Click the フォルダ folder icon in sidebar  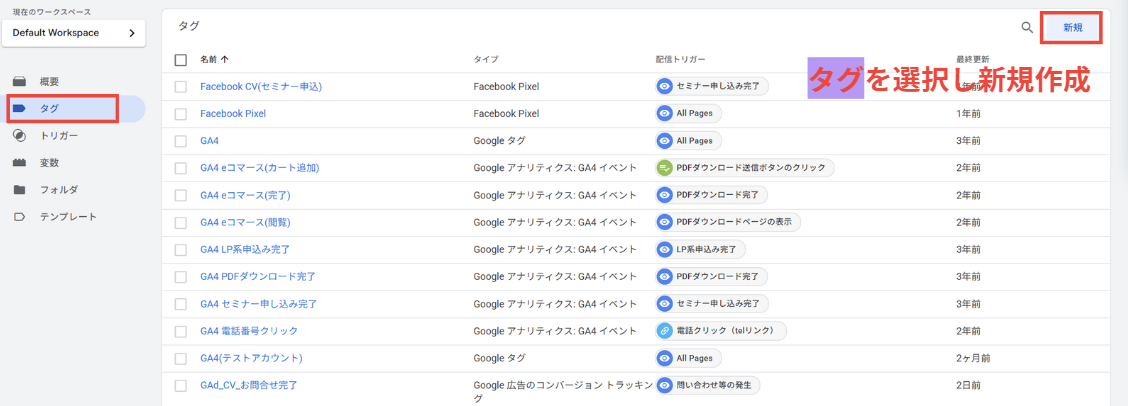click(x=19, y=190)
